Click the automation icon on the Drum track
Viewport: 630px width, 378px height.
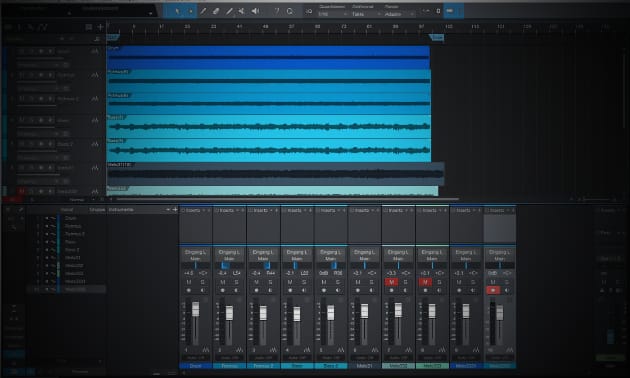[95, 52]
